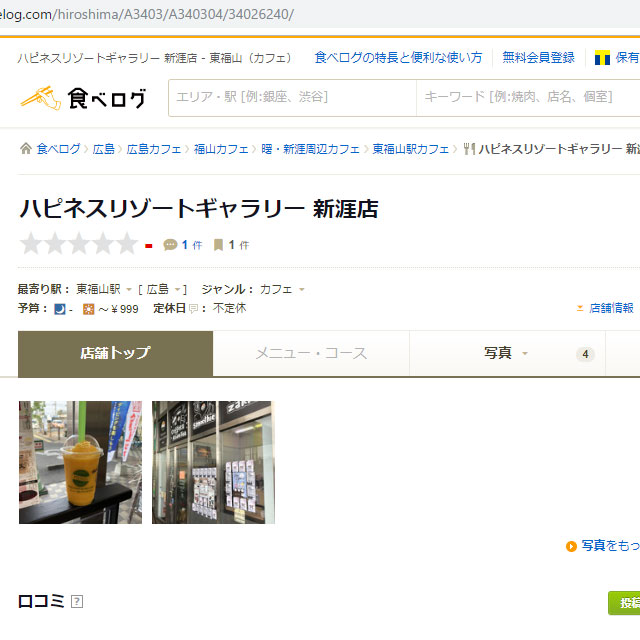The height and width of the screenshot is (640, 640).
Task: Select the 店舗トップ tab
Action: (x=116, y=353)
